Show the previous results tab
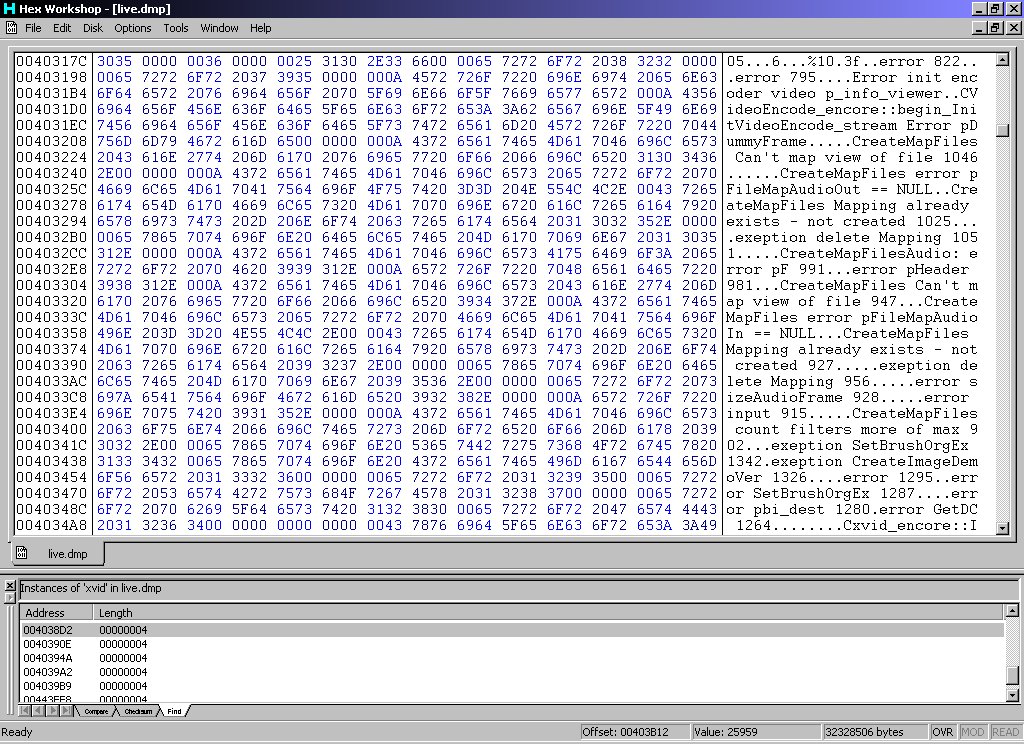This screenshot has height=744, width=1024. click(x=37, y=711)
